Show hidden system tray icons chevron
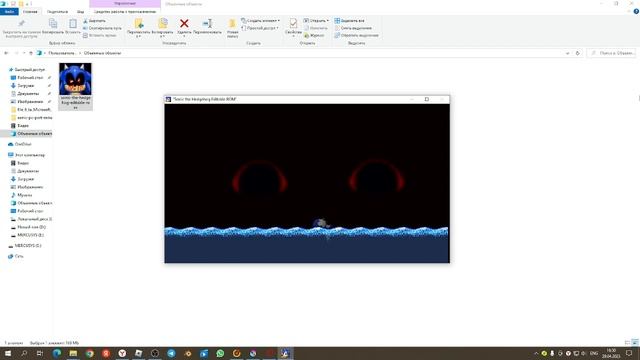640x360 pixels. (536, 353)
